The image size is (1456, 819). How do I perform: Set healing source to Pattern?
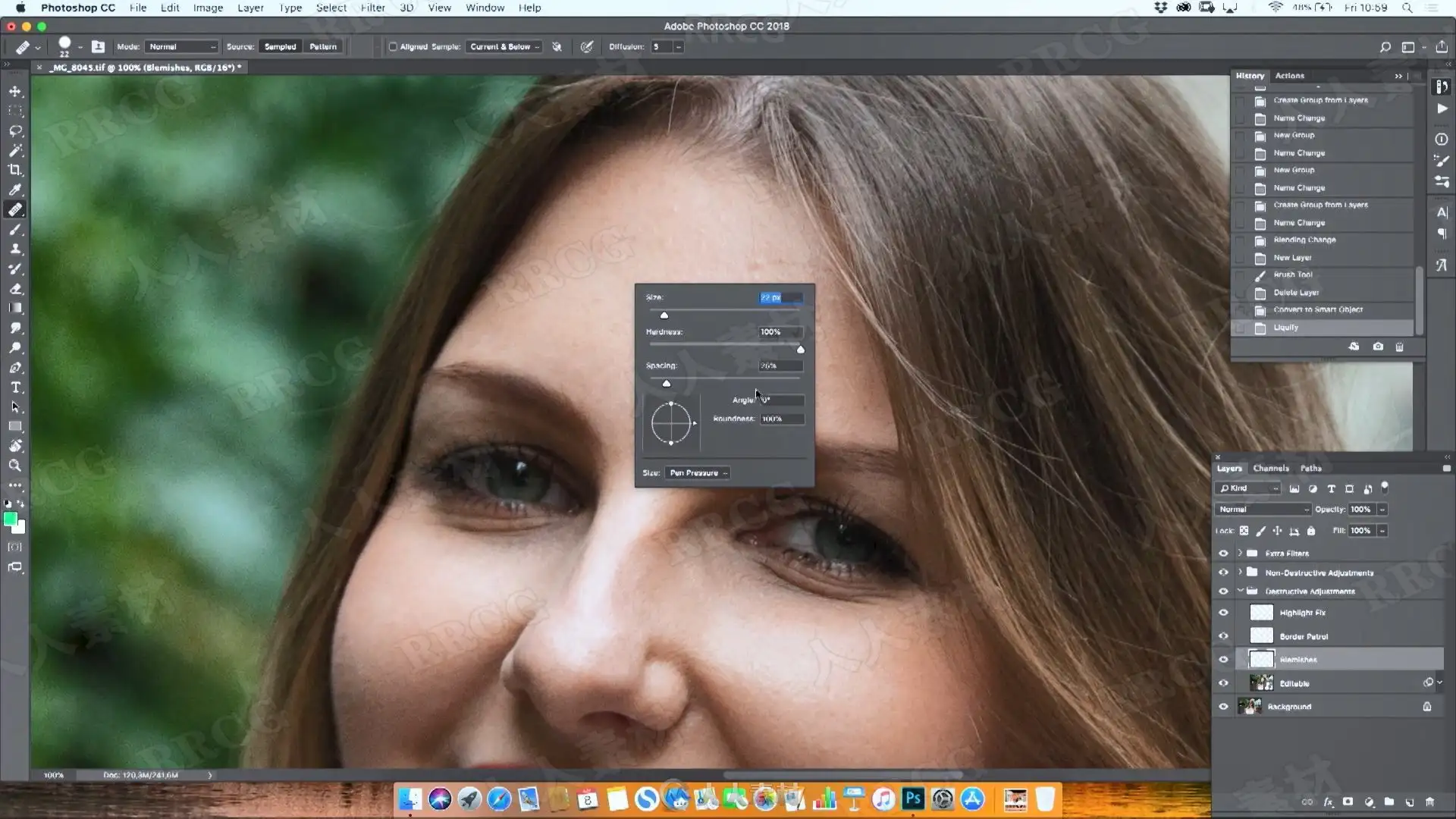pyautogui.click(x=323, y=47)
